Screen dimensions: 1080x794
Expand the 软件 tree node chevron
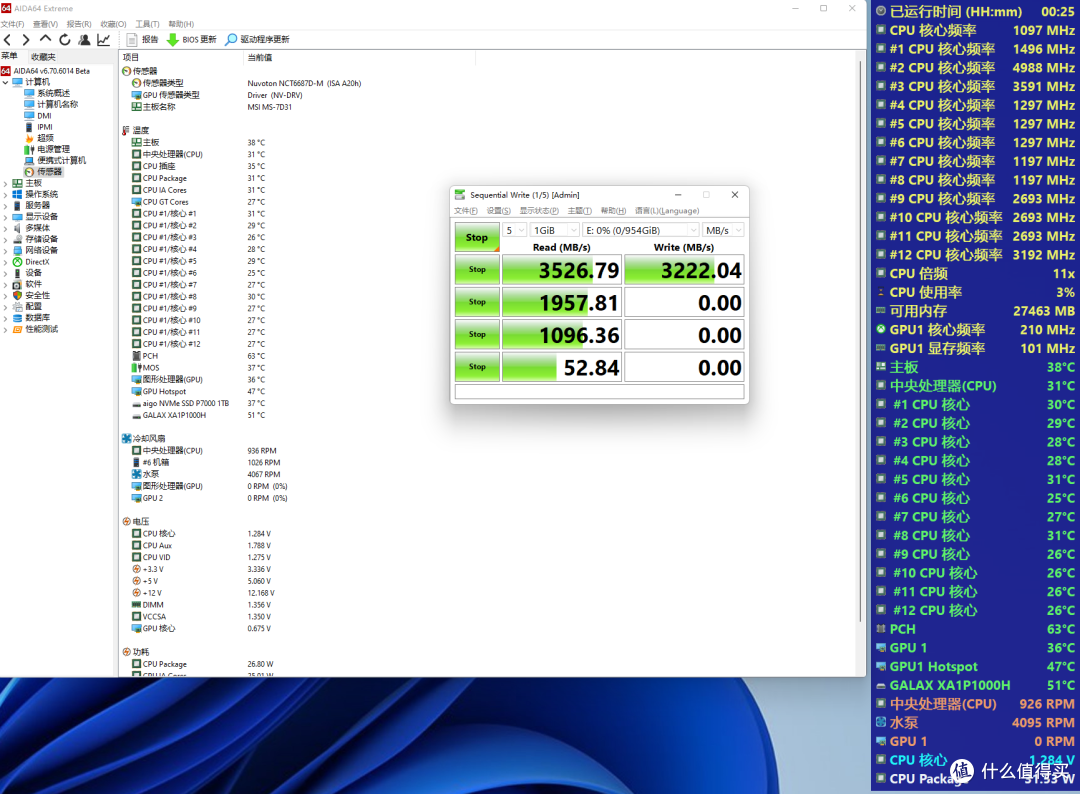(6, 284)
